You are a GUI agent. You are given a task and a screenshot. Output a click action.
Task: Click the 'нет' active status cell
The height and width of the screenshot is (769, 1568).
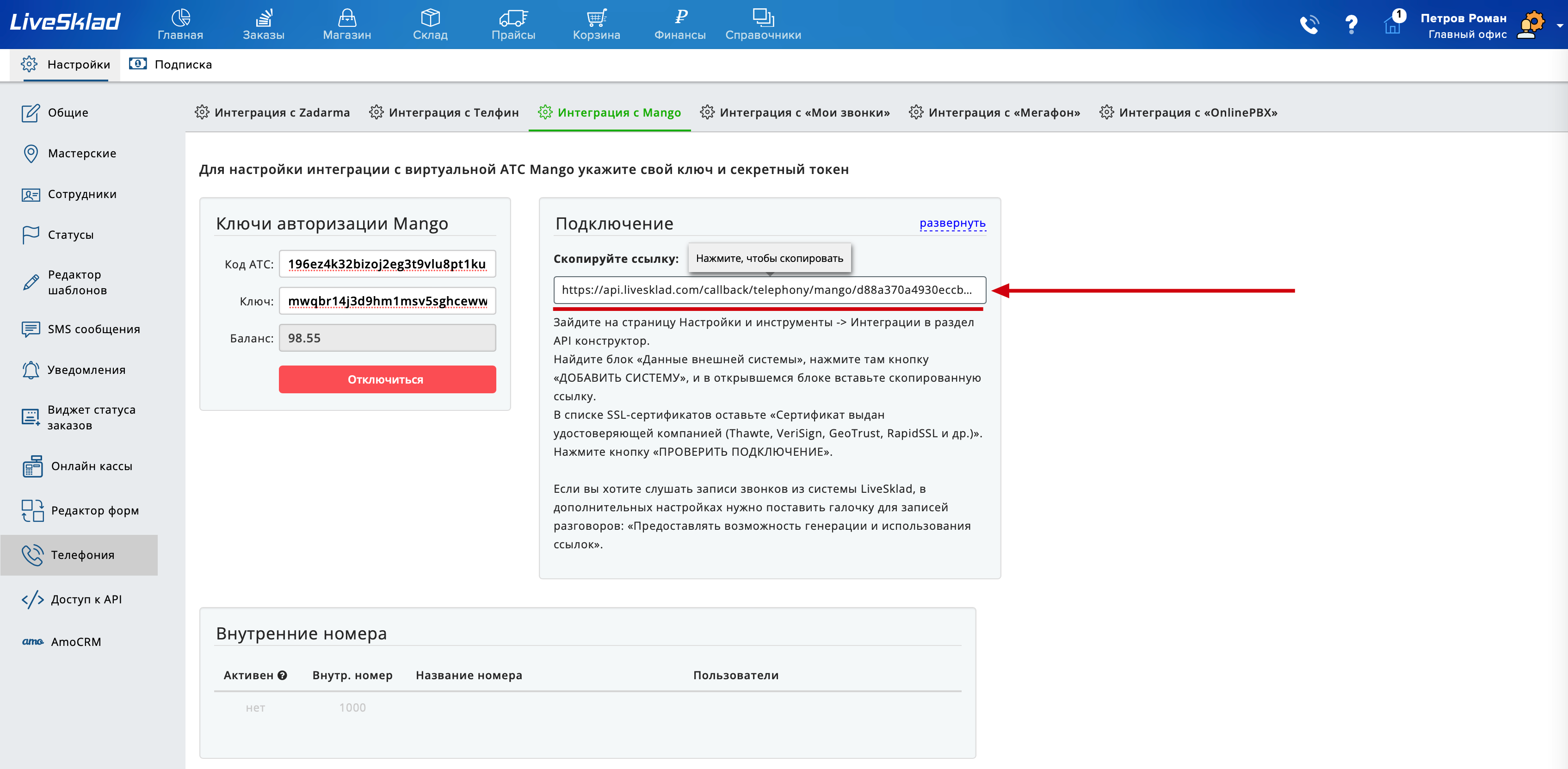pyautogui.click(x=255, y=707)
